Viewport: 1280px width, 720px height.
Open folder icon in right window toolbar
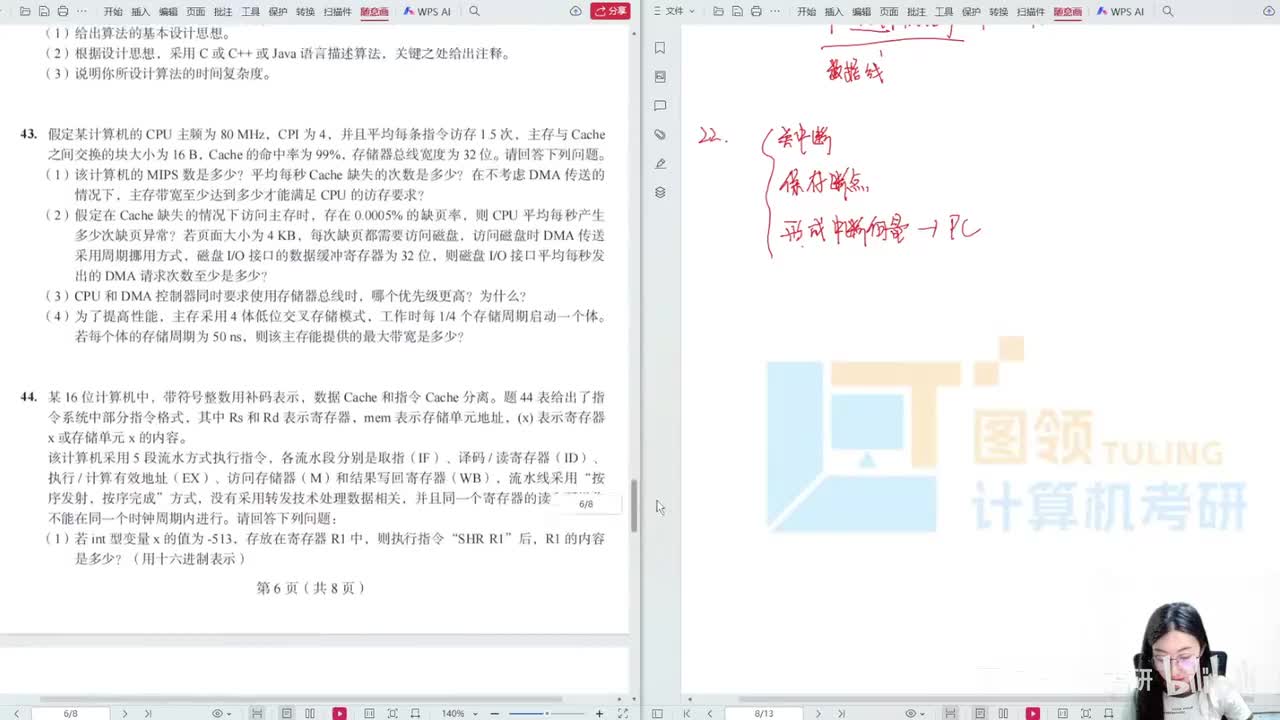718,11
